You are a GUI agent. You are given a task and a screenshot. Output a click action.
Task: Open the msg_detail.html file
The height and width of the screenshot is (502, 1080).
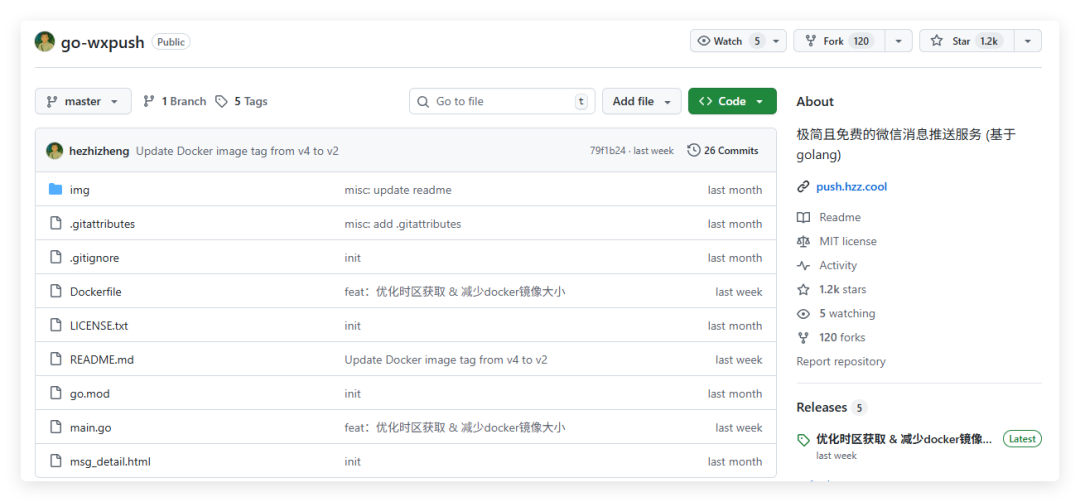110,461
